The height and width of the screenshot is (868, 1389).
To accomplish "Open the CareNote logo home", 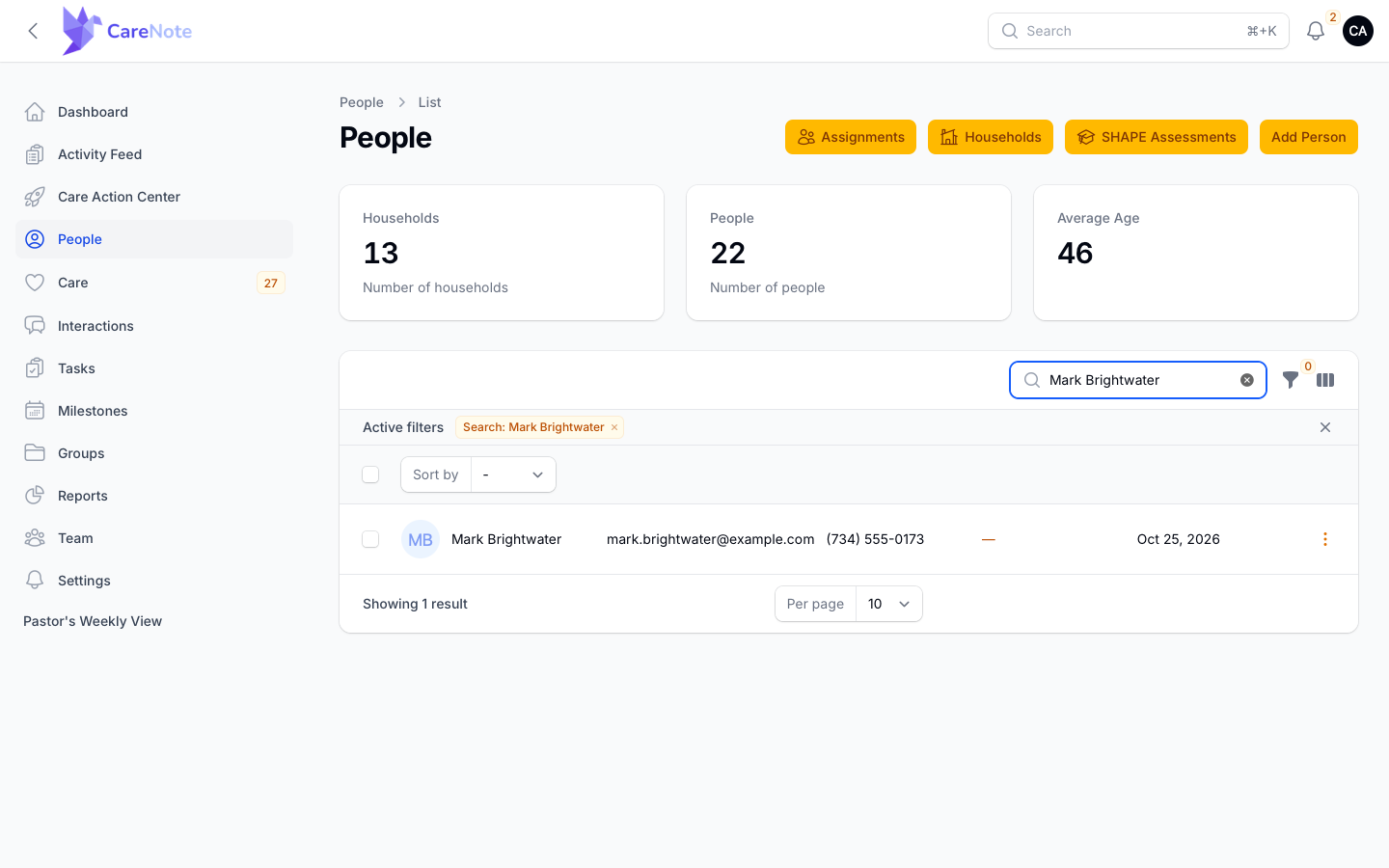I will point(127,31).
